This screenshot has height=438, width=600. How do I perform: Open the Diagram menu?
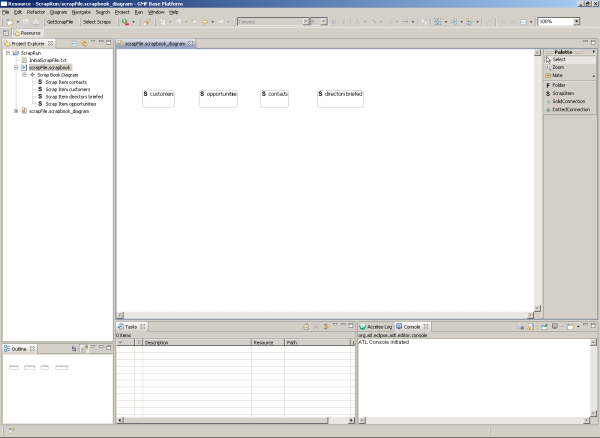[x=58, y=11]
